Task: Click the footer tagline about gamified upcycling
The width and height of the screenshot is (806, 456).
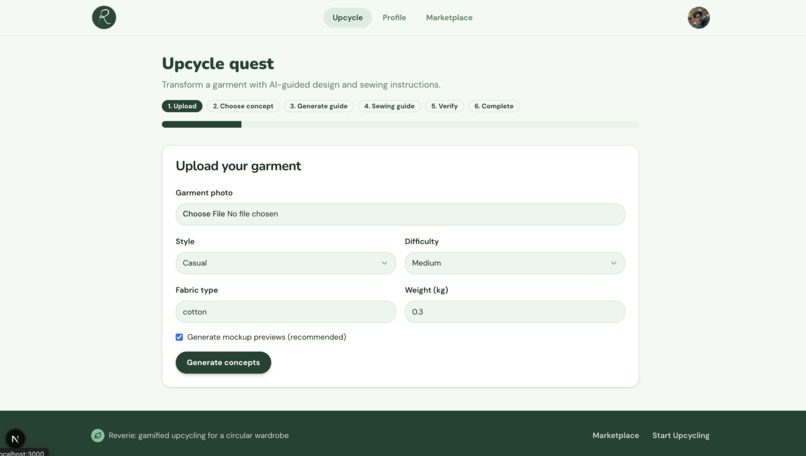Action: coord(198,435)
